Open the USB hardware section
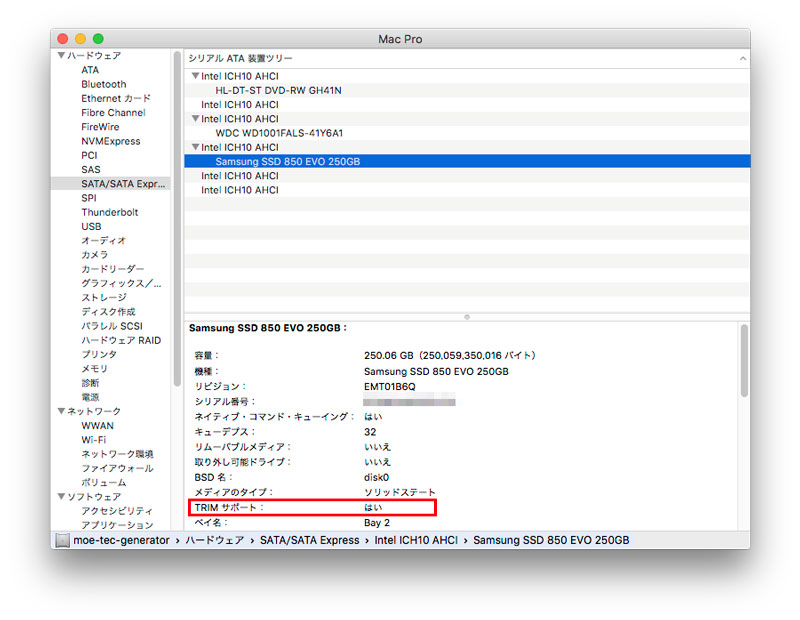 pos(87,226)
